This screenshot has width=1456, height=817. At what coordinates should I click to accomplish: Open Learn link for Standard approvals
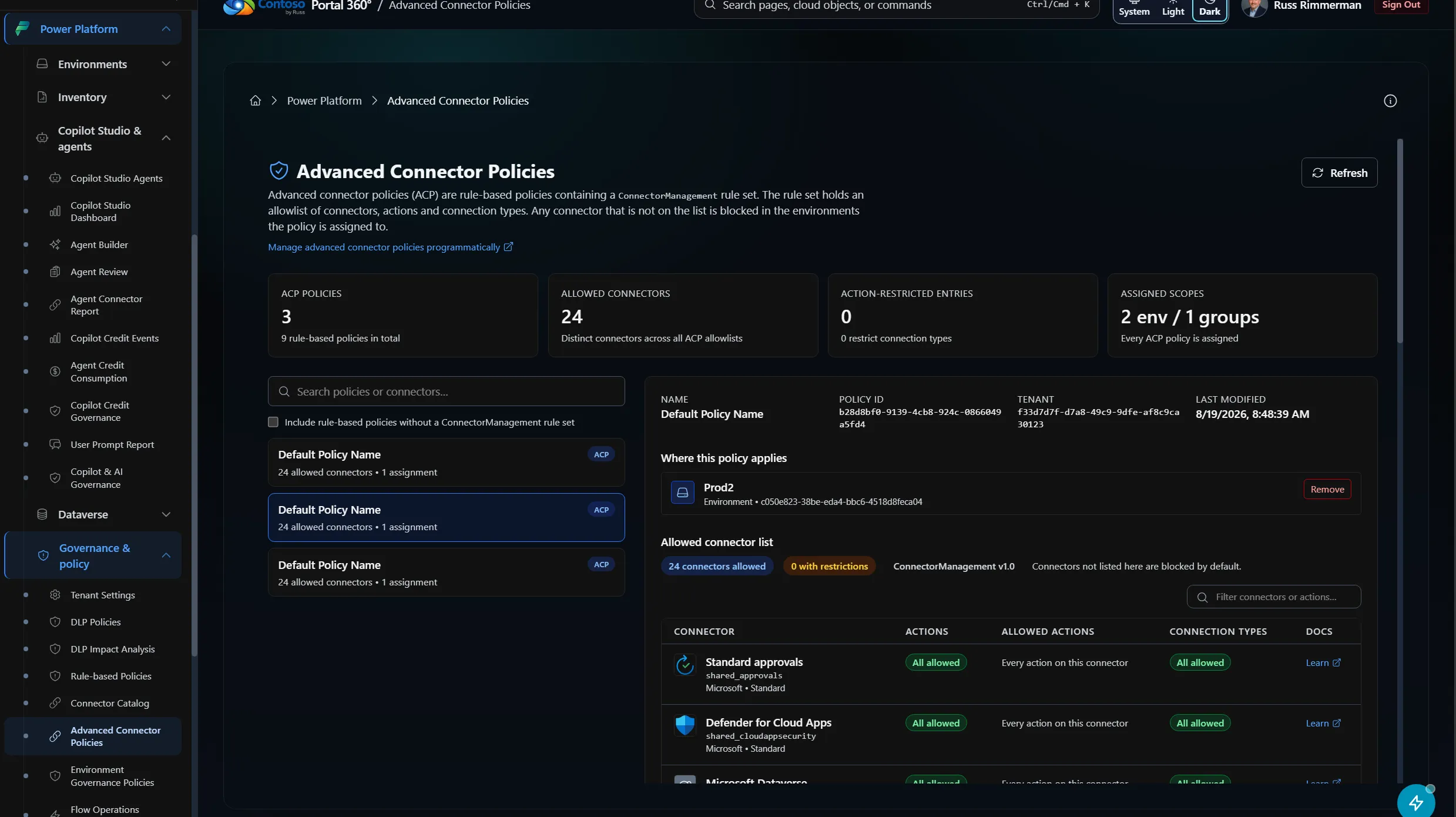pyautogui.click(x=1323, y=662)
